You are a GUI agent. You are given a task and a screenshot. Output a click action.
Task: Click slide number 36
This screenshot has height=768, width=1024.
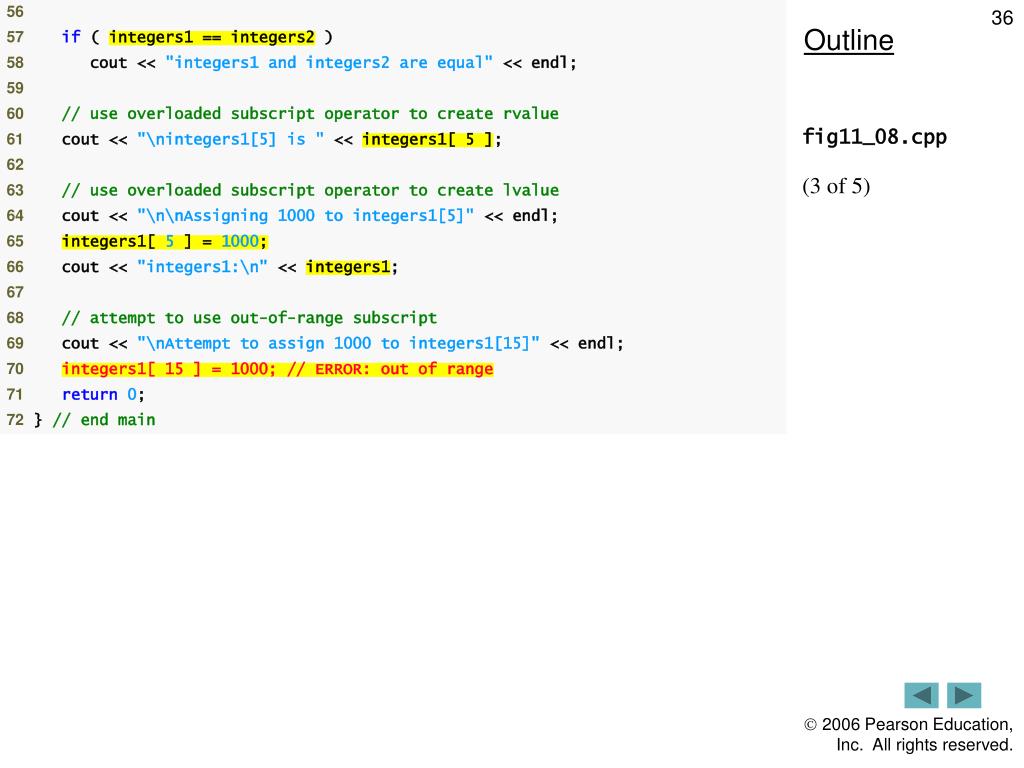pyautogui.click(x=1002, y=18)
